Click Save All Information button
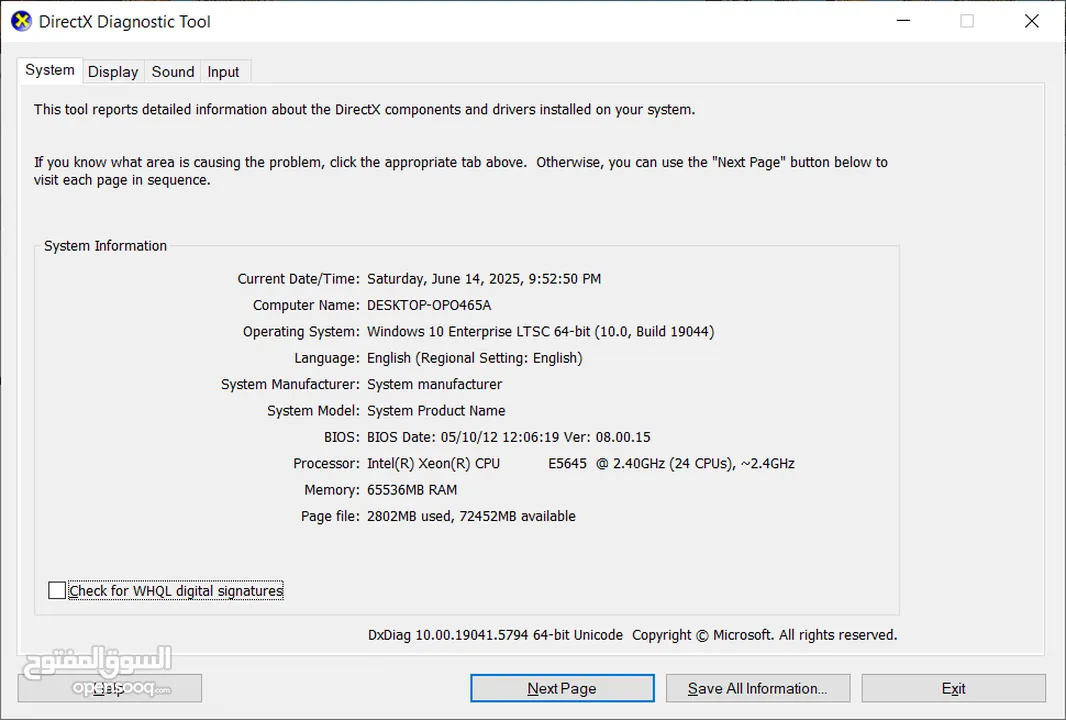1066x720 pixels. pyautogui.click(x=758, y=688)
